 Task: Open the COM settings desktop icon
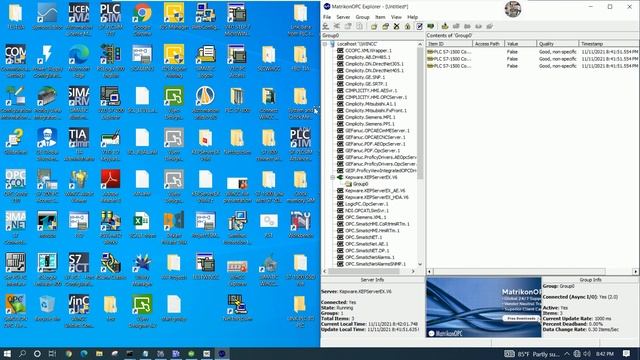pyautogui.click(x=16, y=61)
